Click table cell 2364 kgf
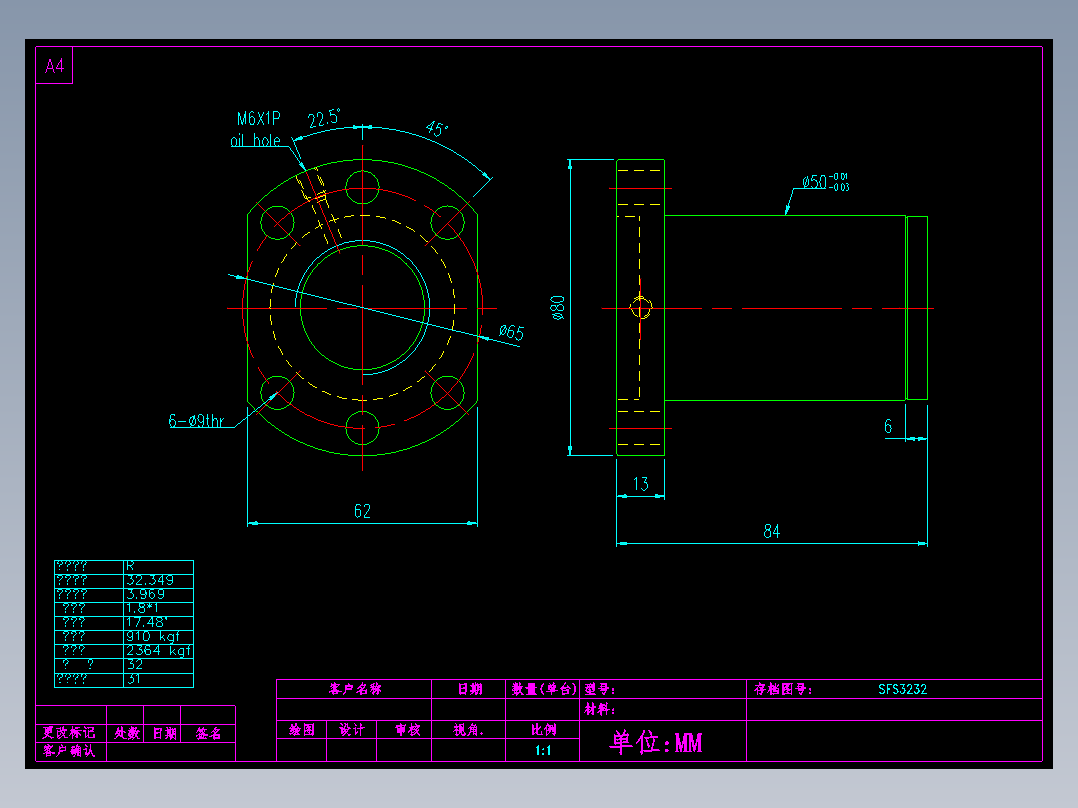The width and height of the screenshot is (1078, 808). point(159,651)
